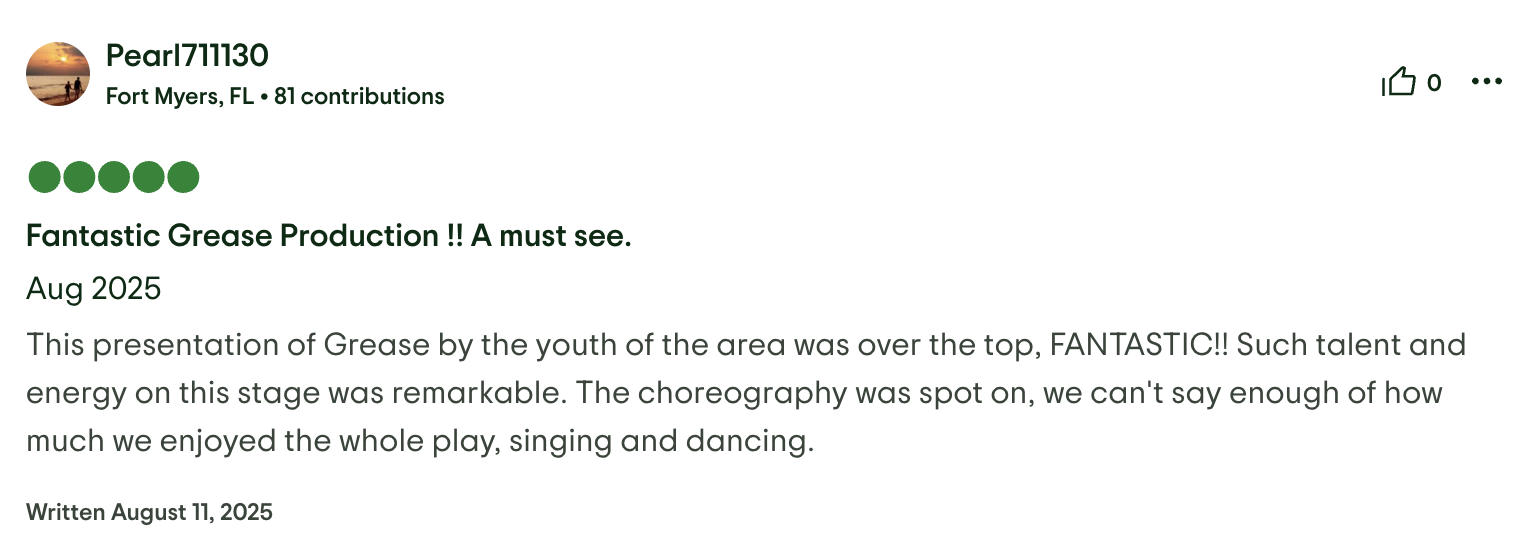This screenshot has height=536, width=1534.
Task: Click the first green rating bubble
Action: coord(44,178)
